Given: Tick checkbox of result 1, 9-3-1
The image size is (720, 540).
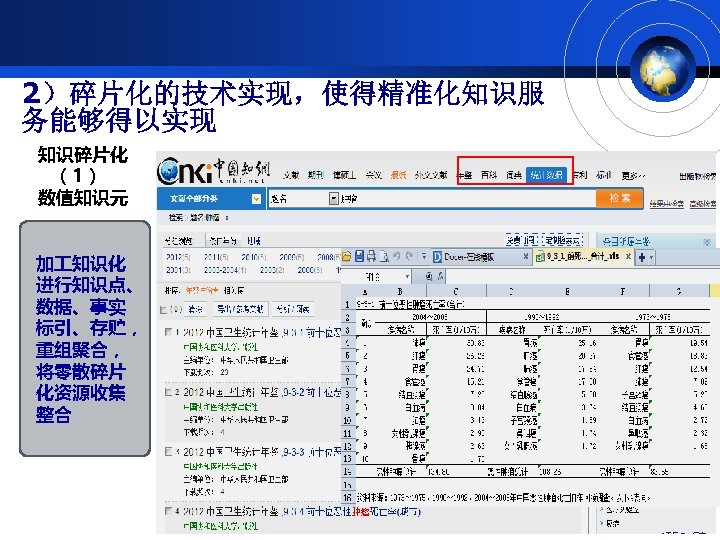Looking at the screenshot, I should (169, 332).
